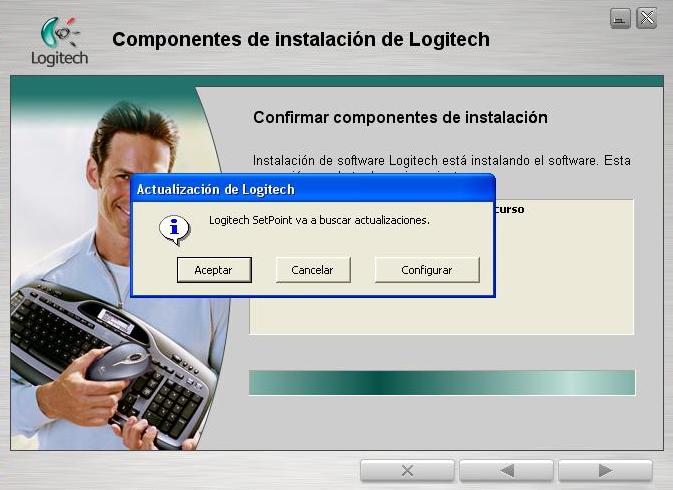Go back using the left arrow button

pos(506,471)
